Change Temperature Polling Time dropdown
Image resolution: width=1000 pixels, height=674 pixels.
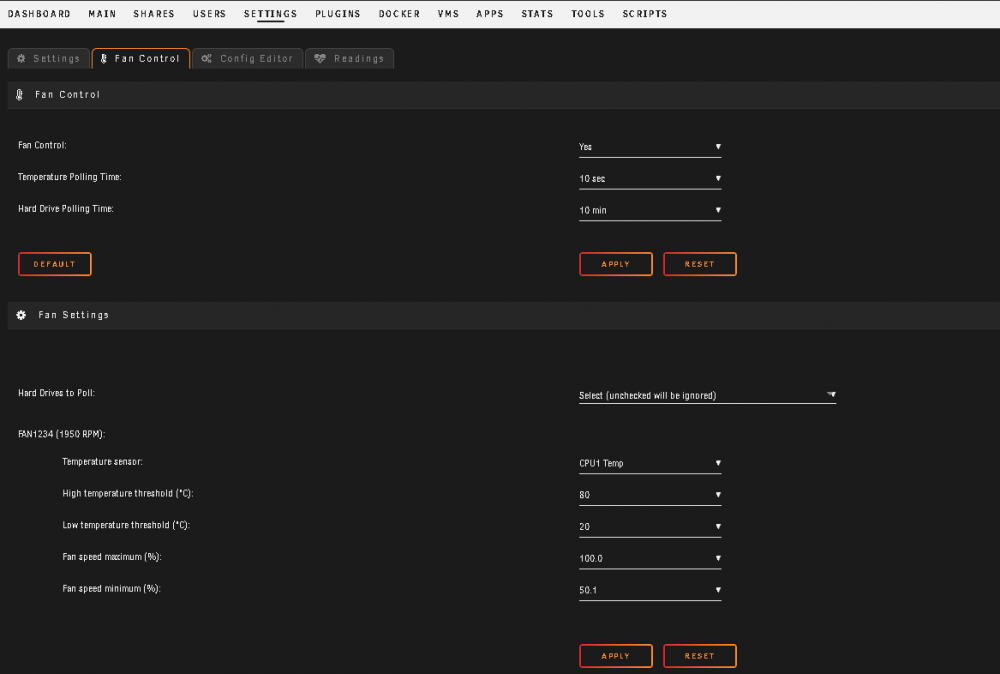650,179
